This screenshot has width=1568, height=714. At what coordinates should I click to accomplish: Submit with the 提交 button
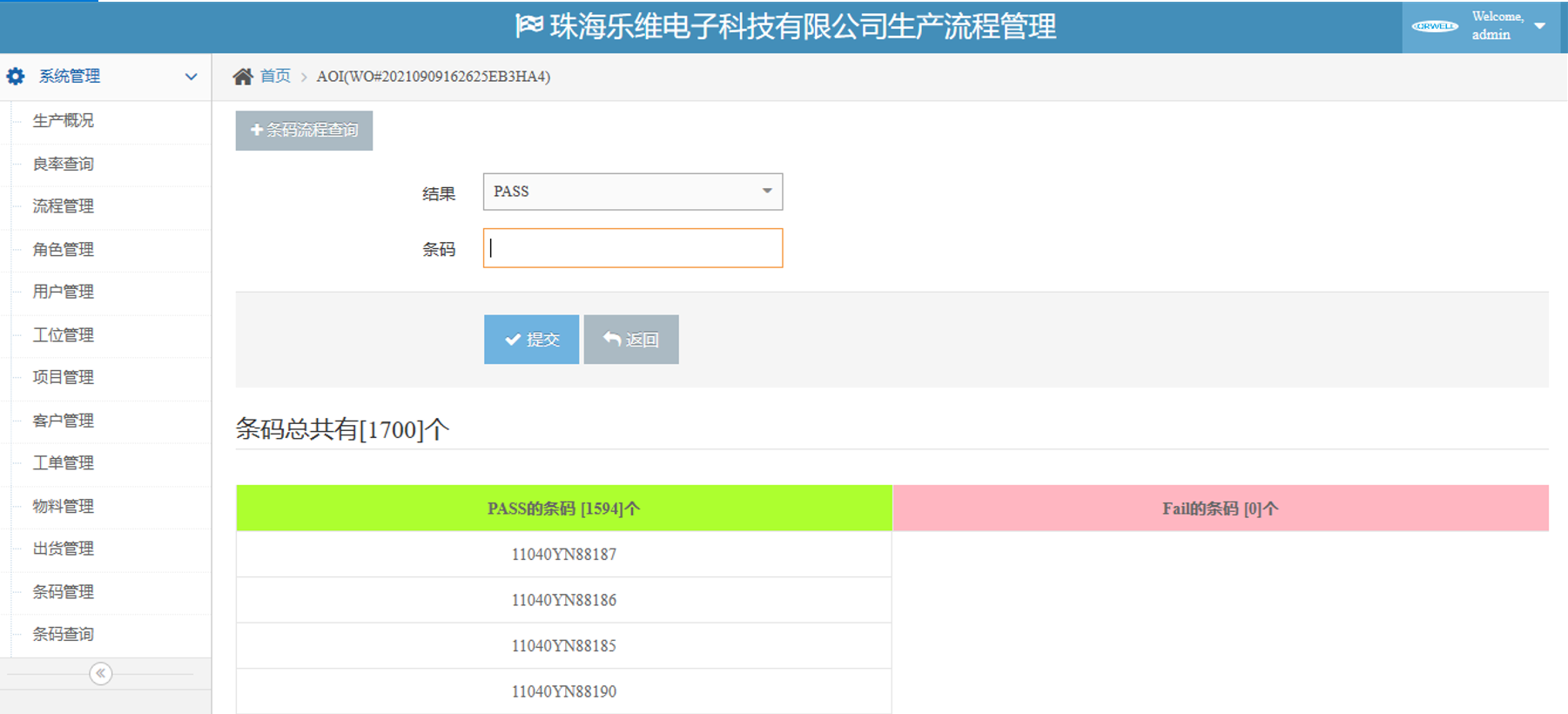click(531, 340)
